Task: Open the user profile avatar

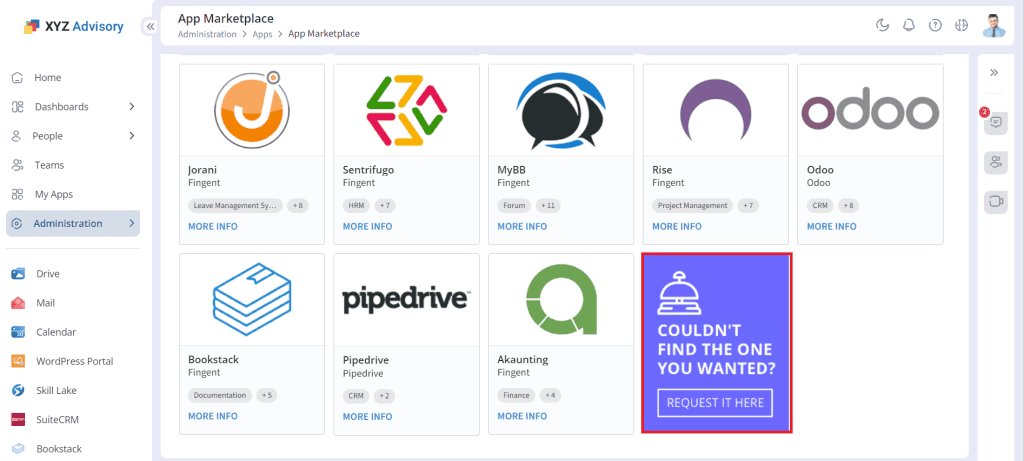Action: (x=994, y=25)
